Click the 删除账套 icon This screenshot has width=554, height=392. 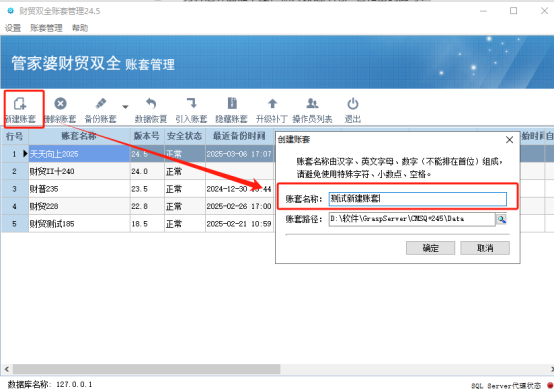pos(60,104)
